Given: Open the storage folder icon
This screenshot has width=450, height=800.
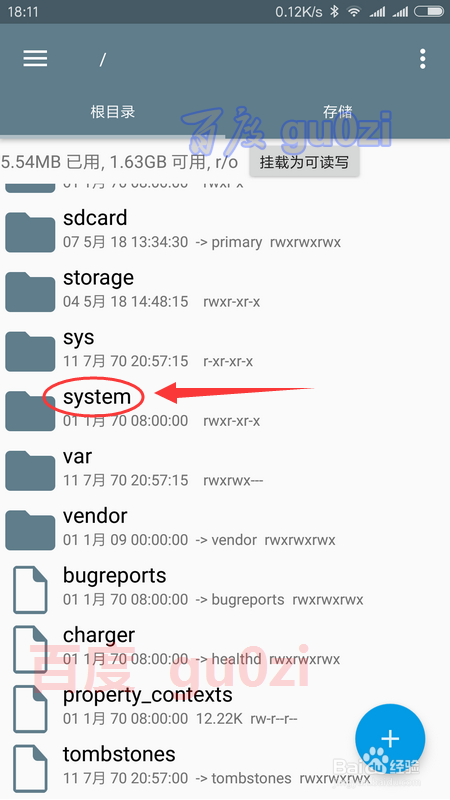Looking at the screenshot, I should 30,292.
